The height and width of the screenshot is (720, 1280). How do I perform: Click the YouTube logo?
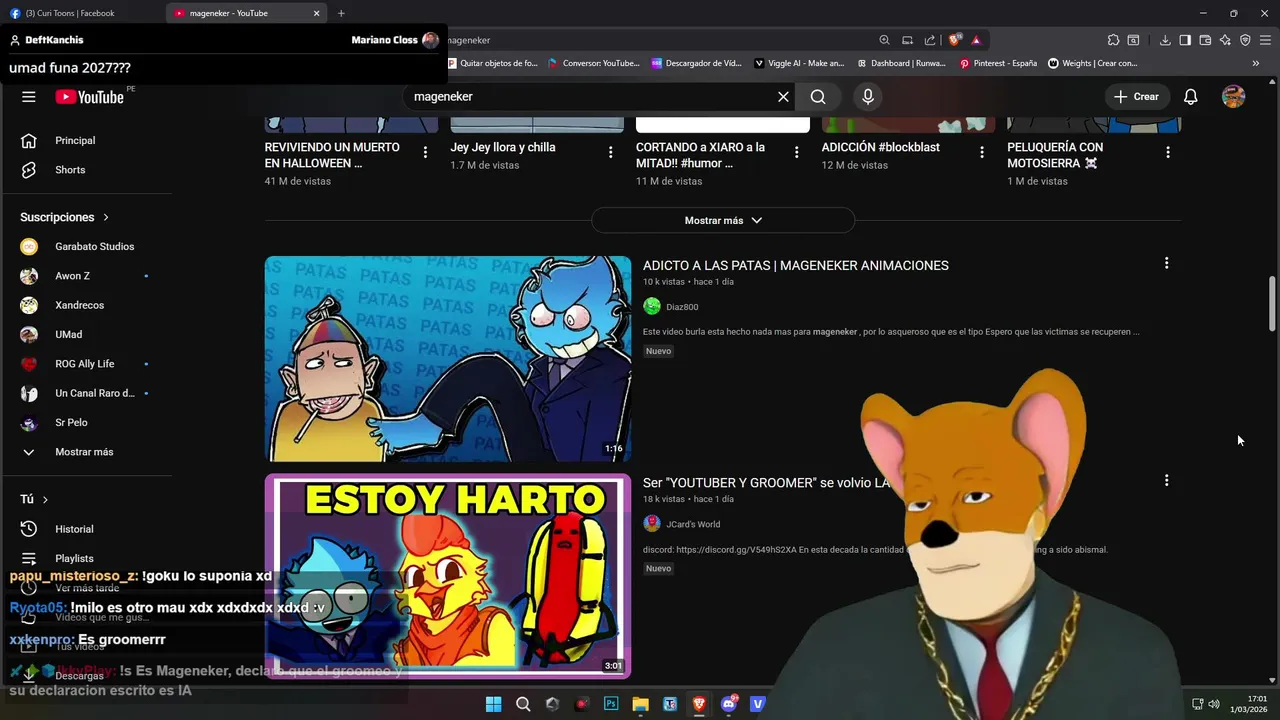click(x=89, y=97)
